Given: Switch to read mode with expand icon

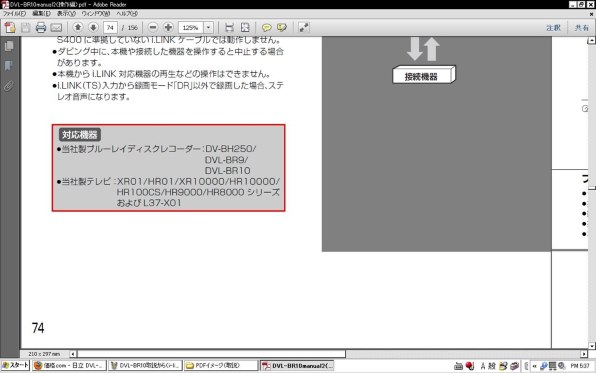Looking at the screenshot, I should [x=304, y=27].
